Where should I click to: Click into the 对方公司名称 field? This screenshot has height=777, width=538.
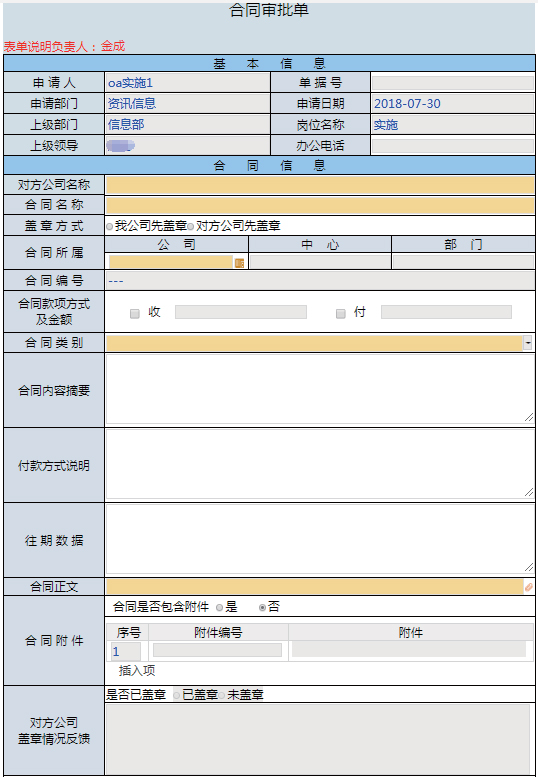click(320, 185)
